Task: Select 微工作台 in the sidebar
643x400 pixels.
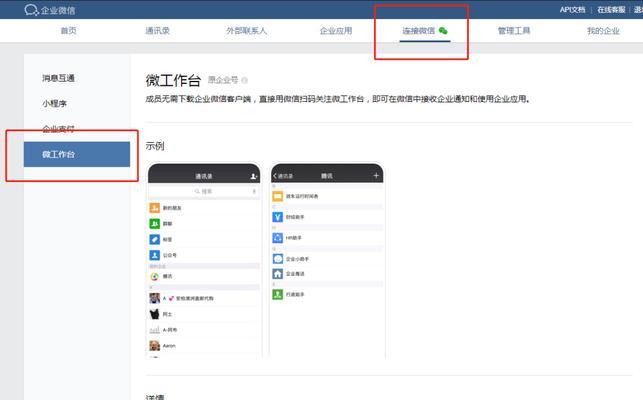Action: click(x=77, y=154)
